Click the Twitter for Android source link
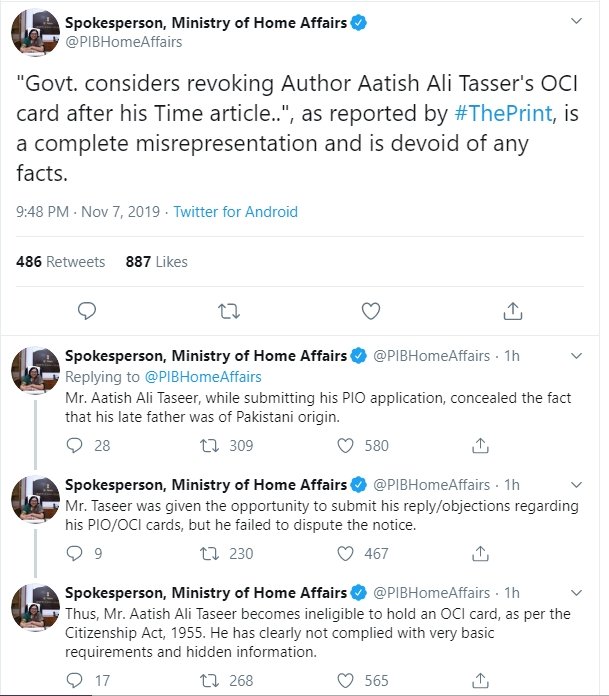Viewport: 609px width, 696px height. tap(235, 212)
